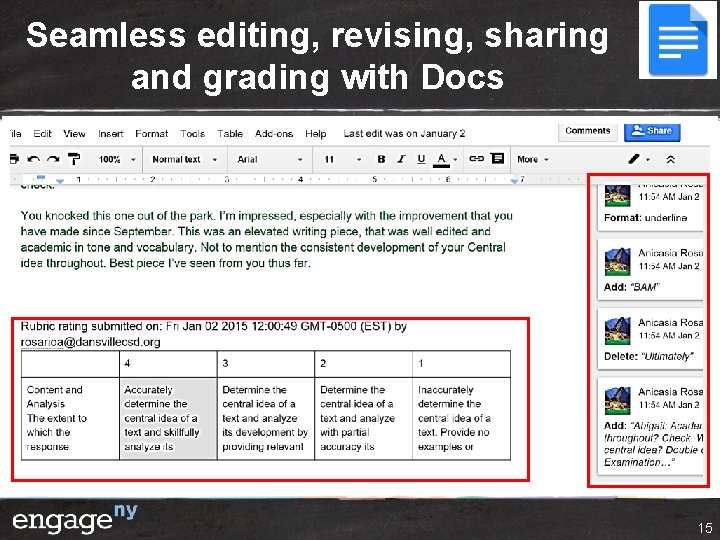720x540 pixels.
Task: Toggle Italic formatting
Action: click(x=401, y=159)
